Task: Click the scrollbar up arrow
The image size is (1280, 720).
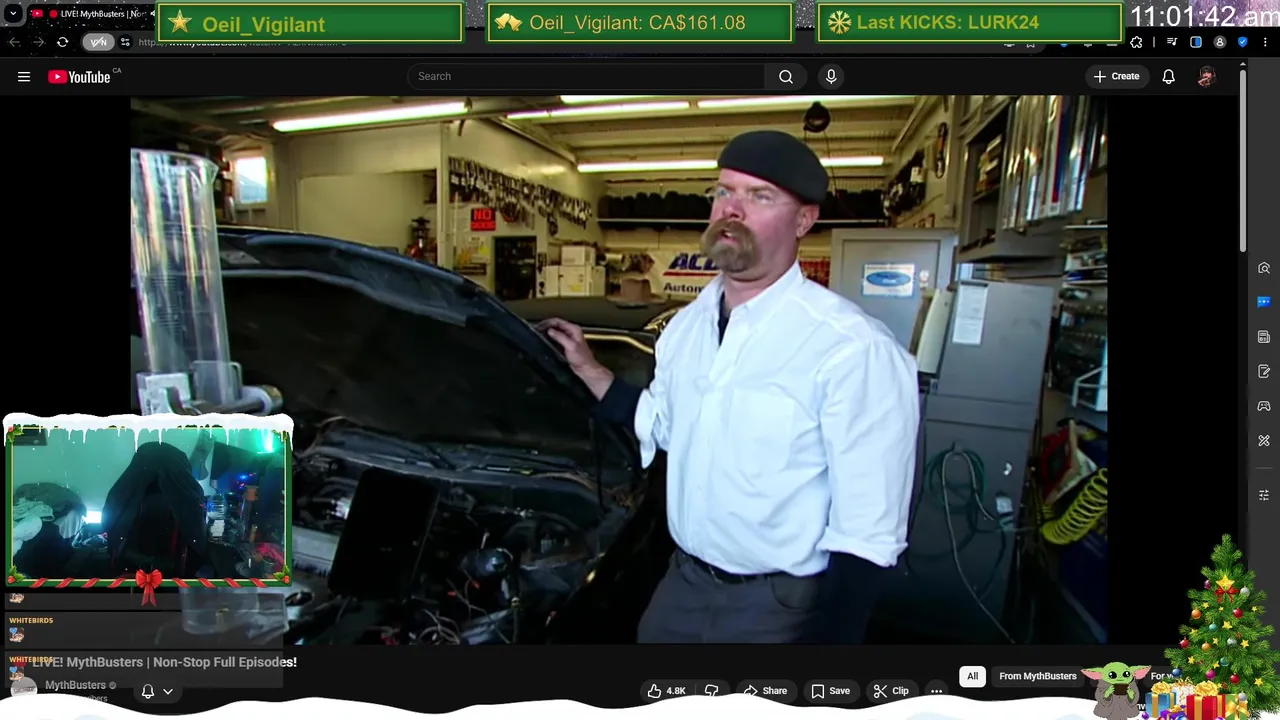Action: tap(1243, 65)
